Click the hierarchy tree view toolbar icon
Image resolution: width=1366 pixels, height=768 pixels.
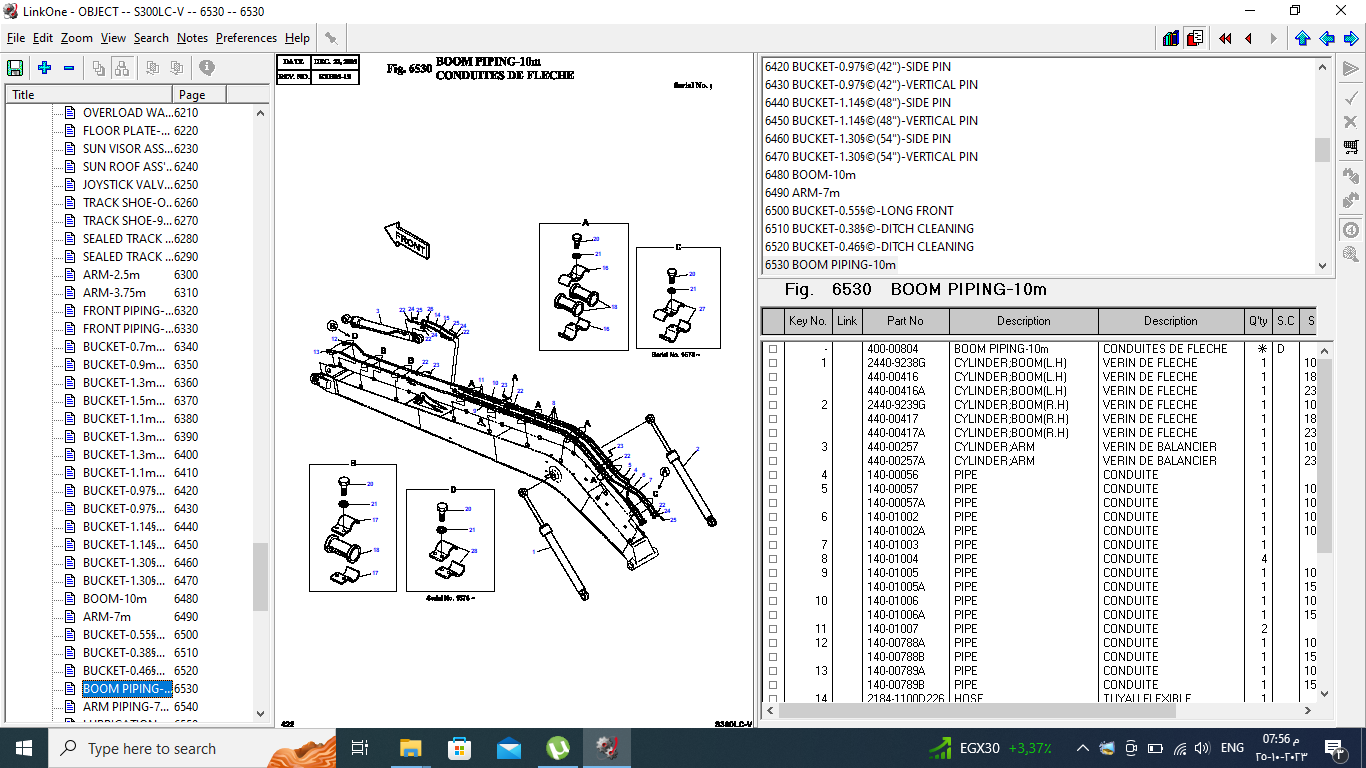121,68
